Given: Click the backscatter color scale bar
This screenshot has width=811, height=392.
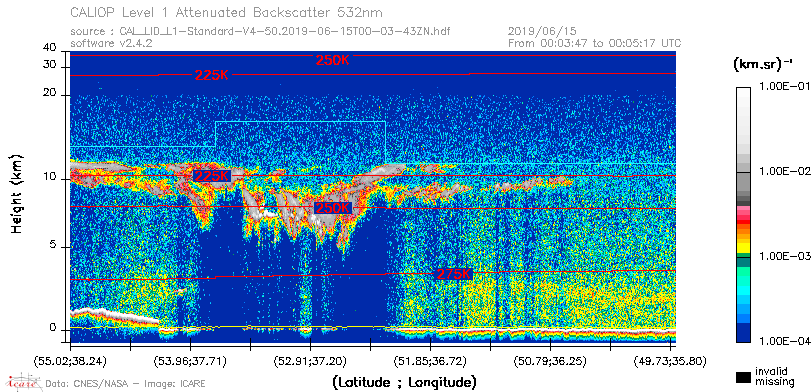Looking at the screenshot, I should pyautogui.click(x=743, y=215).
